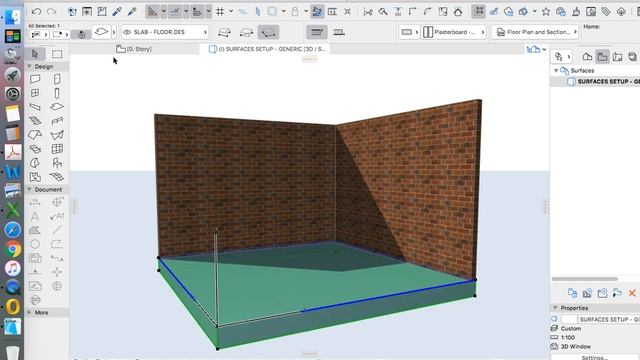This screenshot has width=640, height=360.
Task: Select the Line tool
Action: click(57, 230)
